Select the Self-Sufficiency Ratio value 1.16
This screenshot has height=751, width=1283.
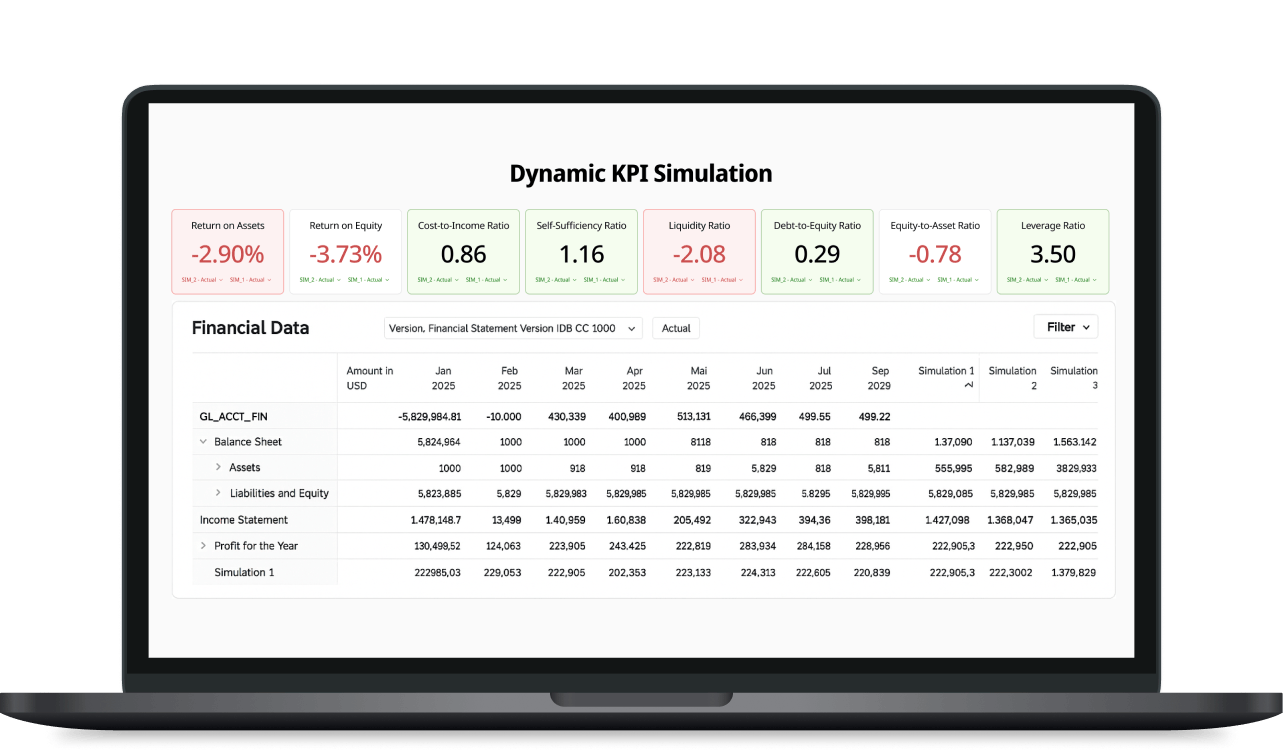581,254
